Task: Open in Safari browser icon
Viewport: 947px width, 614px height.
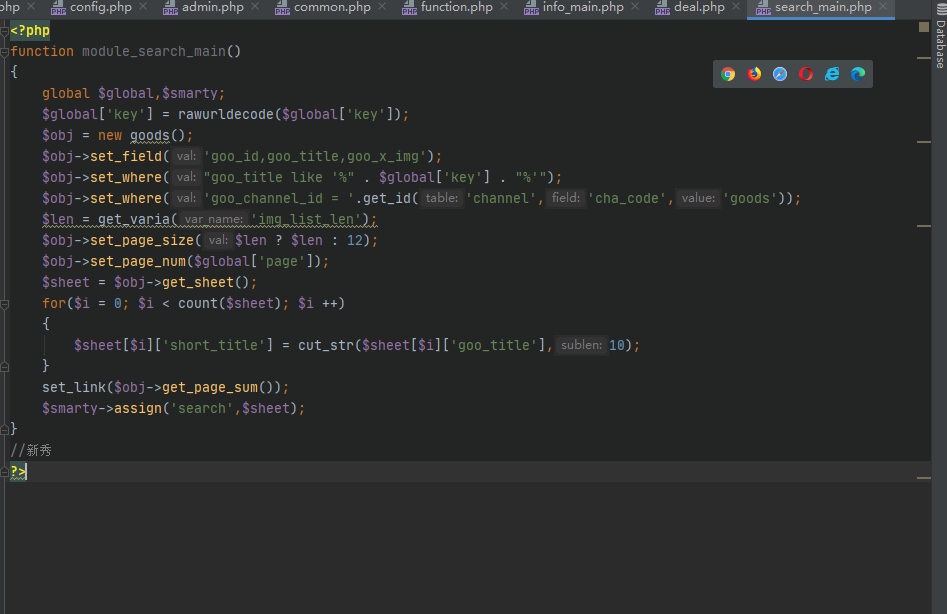Action: [780, 74]
